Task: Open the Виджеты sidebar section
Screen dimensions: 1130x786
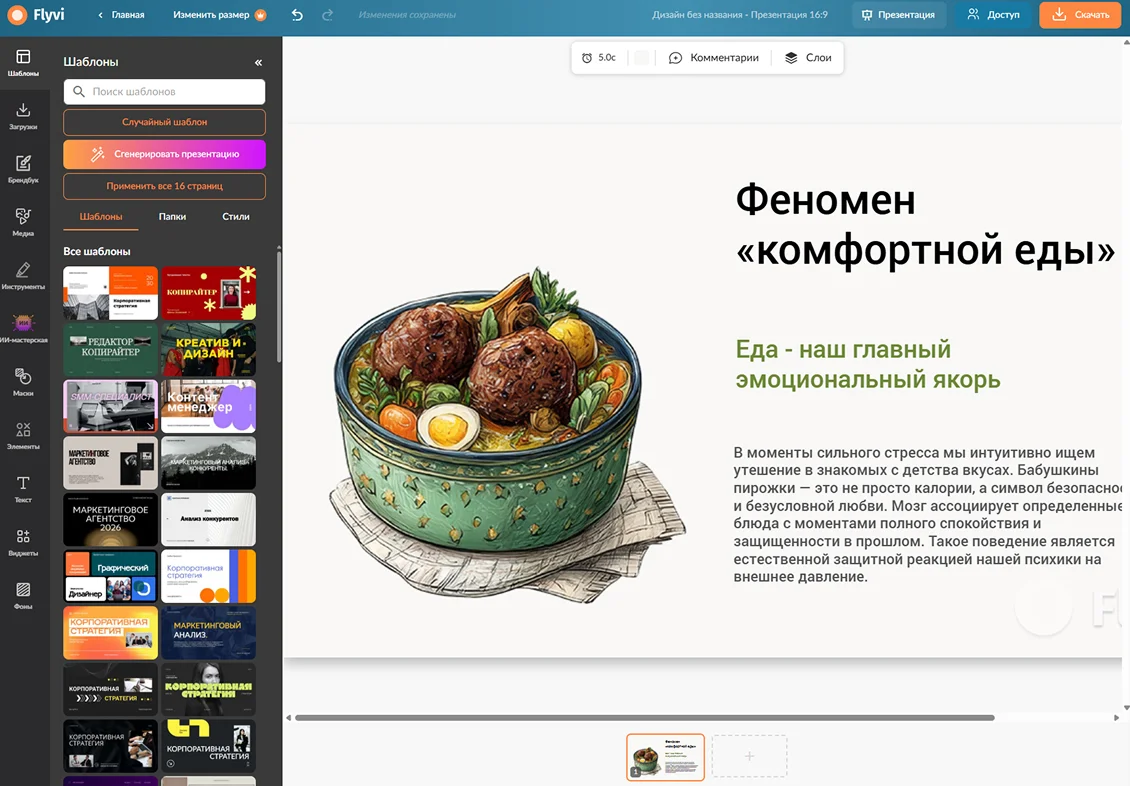Action: click(x=23, y=542)
